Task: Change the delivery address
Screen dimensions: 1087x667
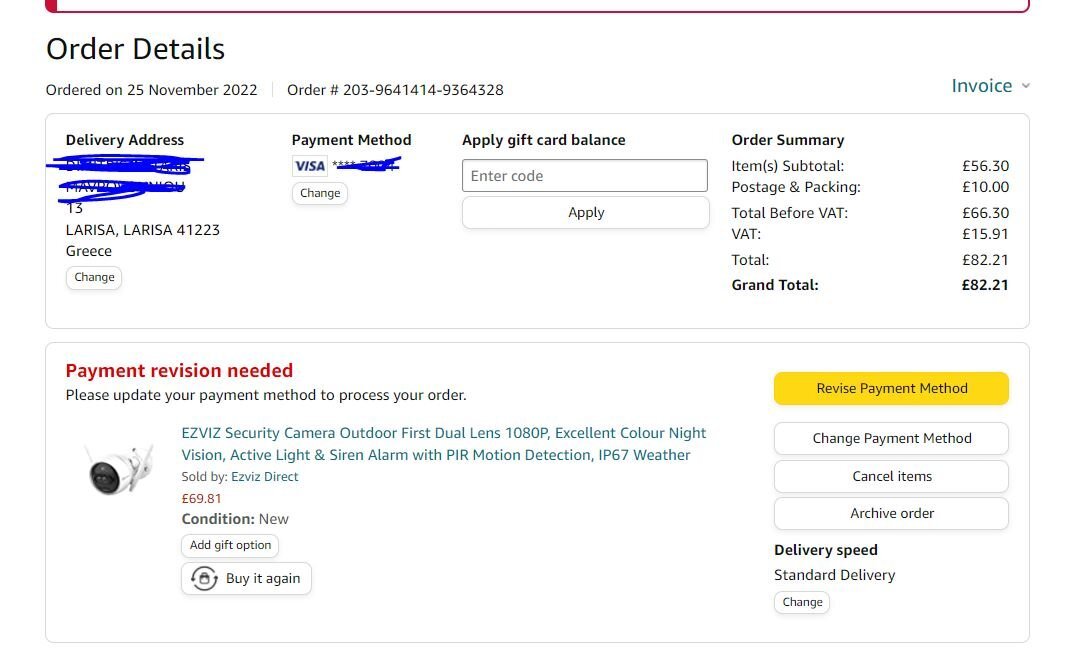Action: point(94,277)
